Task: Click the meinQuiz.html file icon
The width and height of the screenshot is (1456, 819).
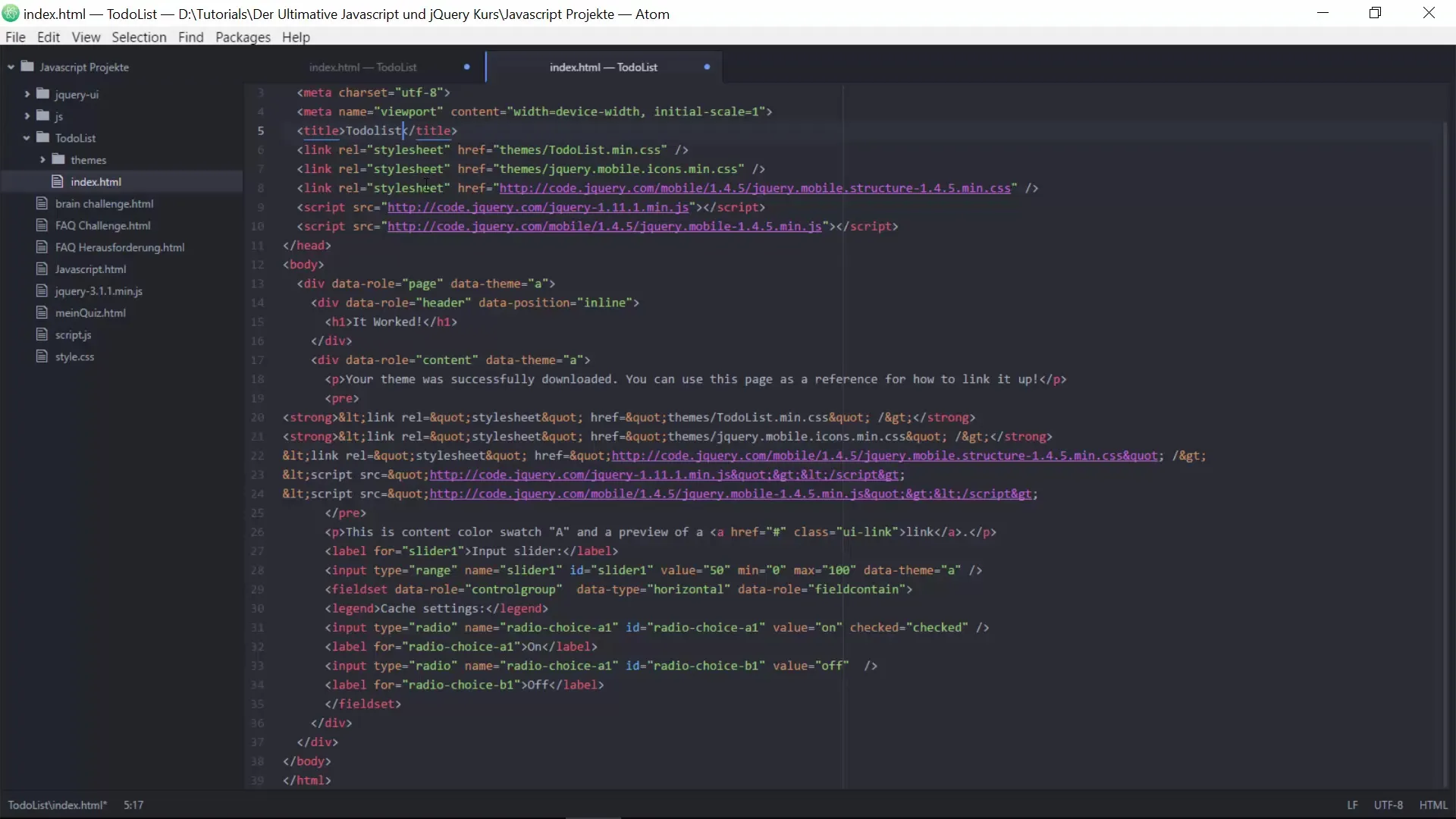Action: pyautogui.click(x=42, y=313)
